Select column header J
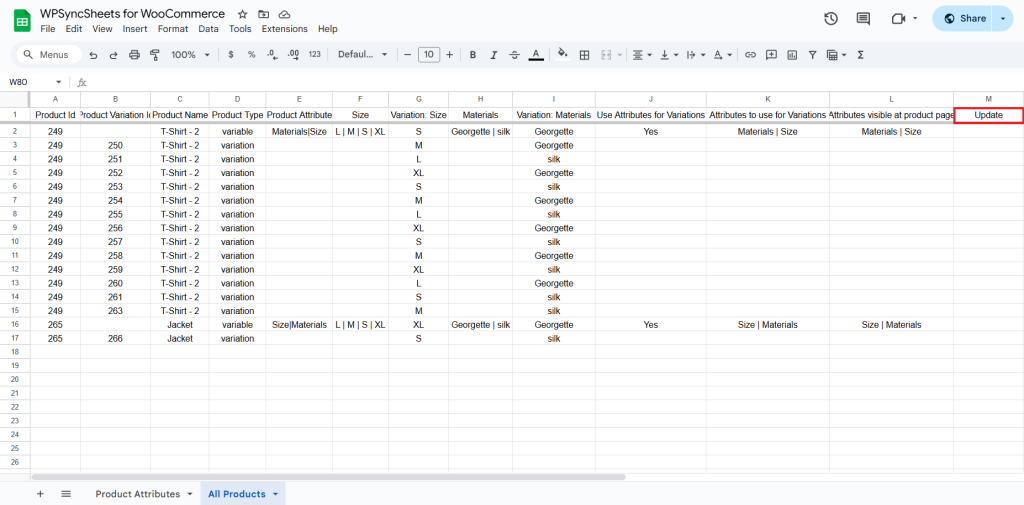Viewport: 1024px width, 505px height. (650, 99)
